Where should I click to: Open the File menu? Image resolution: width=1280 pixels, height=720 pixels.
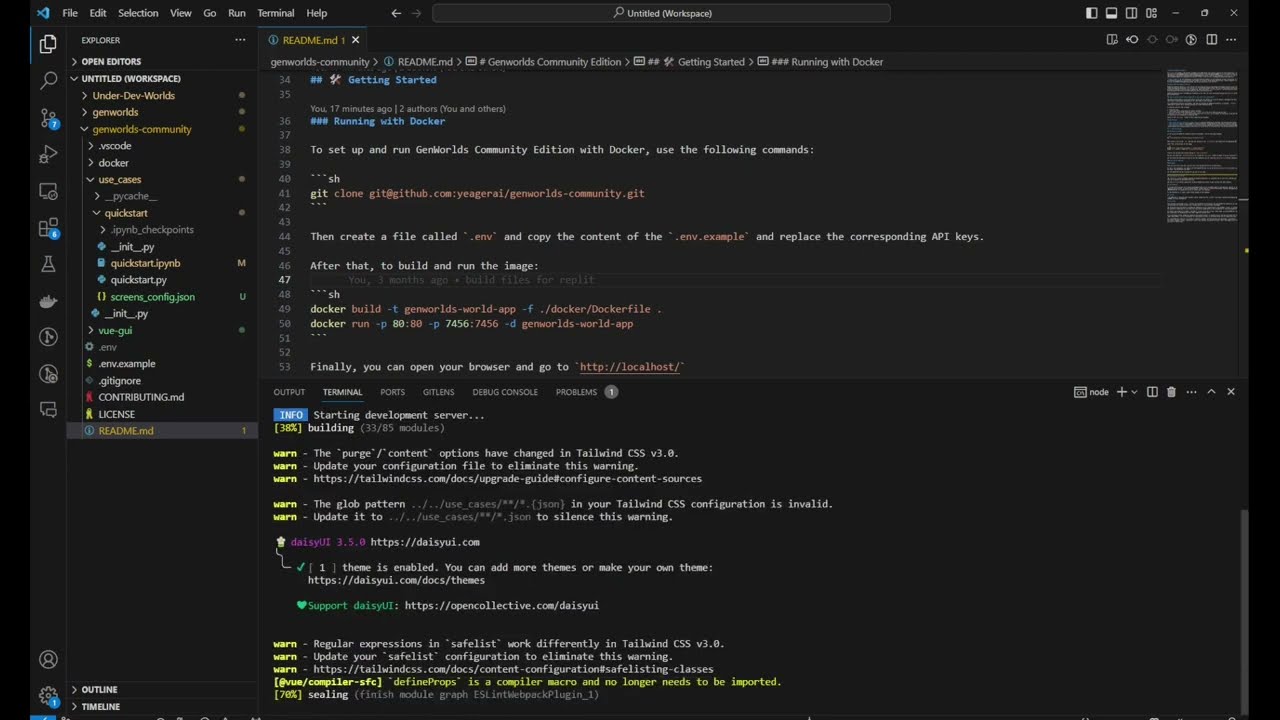click(70, 13)
